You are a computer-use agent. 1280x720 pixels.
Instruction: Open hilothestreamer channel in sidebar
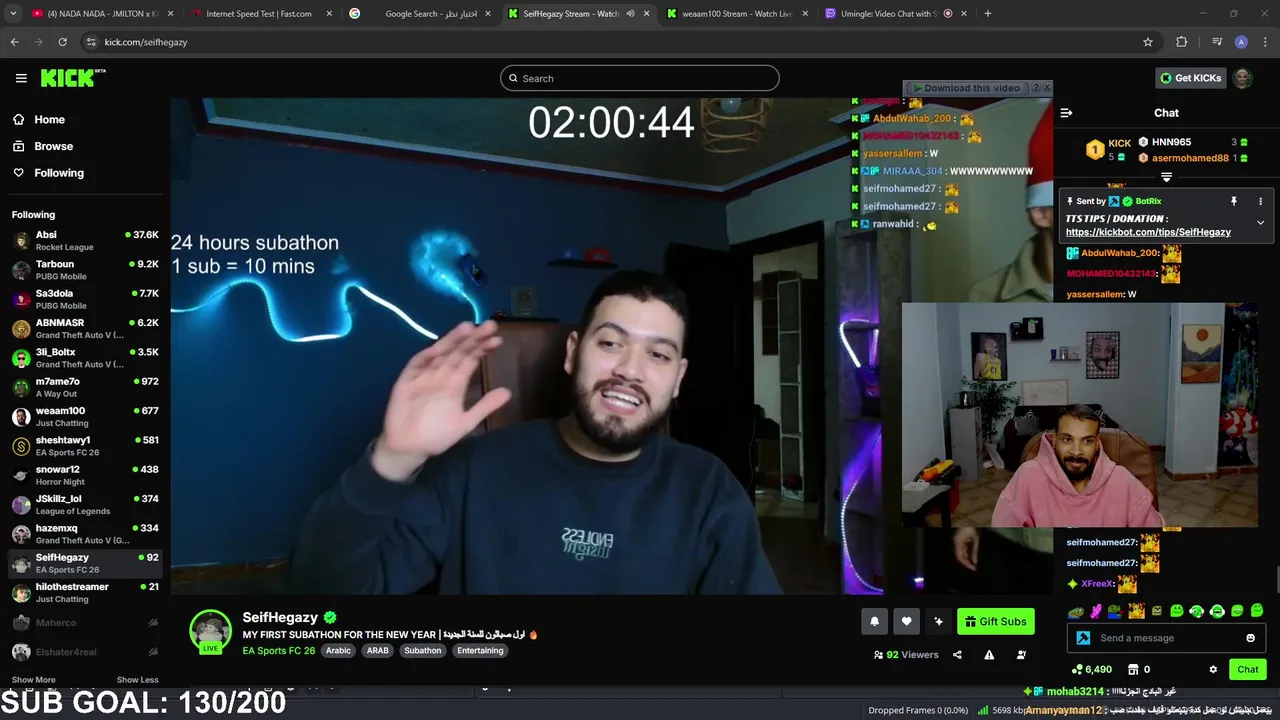click(85, 592)
